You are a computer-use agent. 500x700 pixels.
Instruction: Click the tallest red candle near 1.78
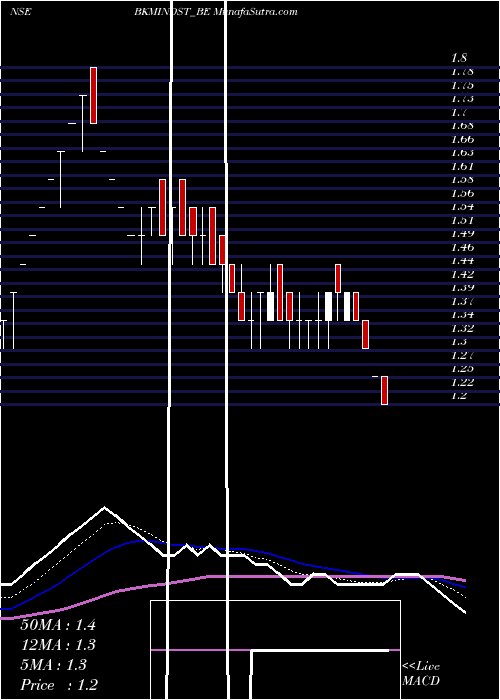click(x=93, y=96)
